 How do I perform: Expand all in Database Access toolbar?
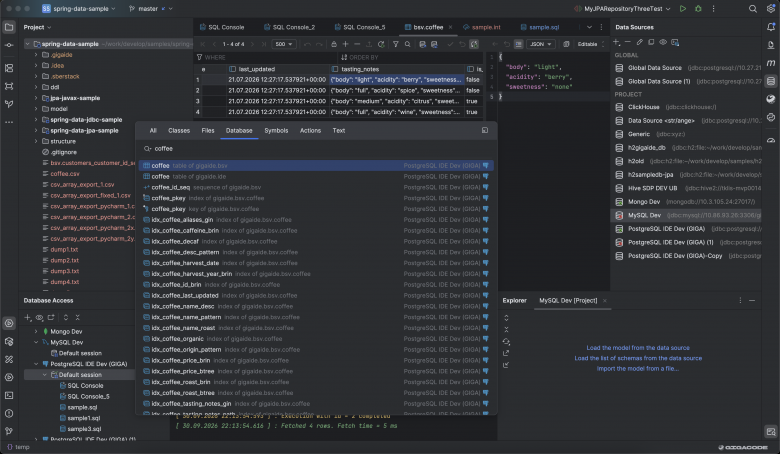[x=66, y=317]
